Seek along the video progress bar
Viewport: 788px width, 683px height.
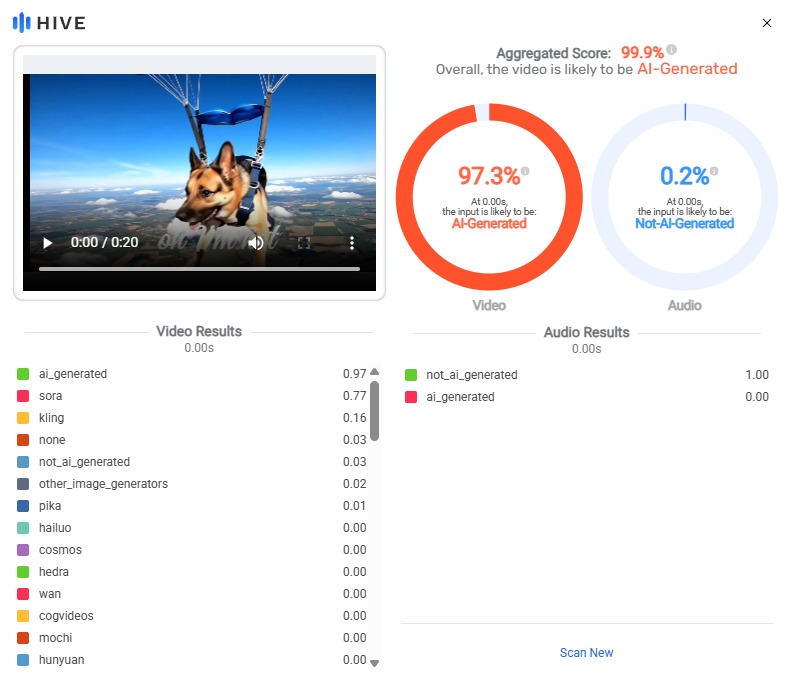199,269
